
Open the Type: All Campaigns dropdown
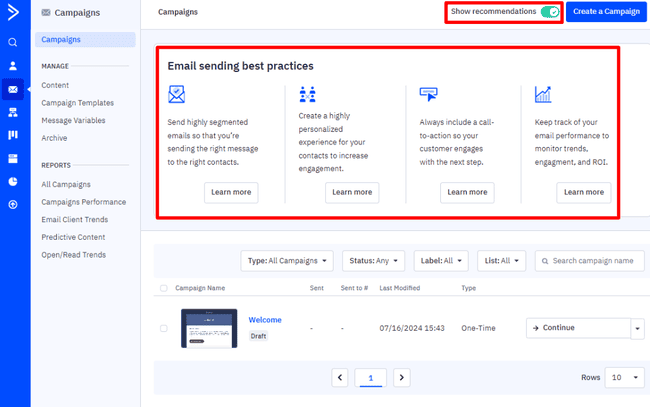point(288,261)
